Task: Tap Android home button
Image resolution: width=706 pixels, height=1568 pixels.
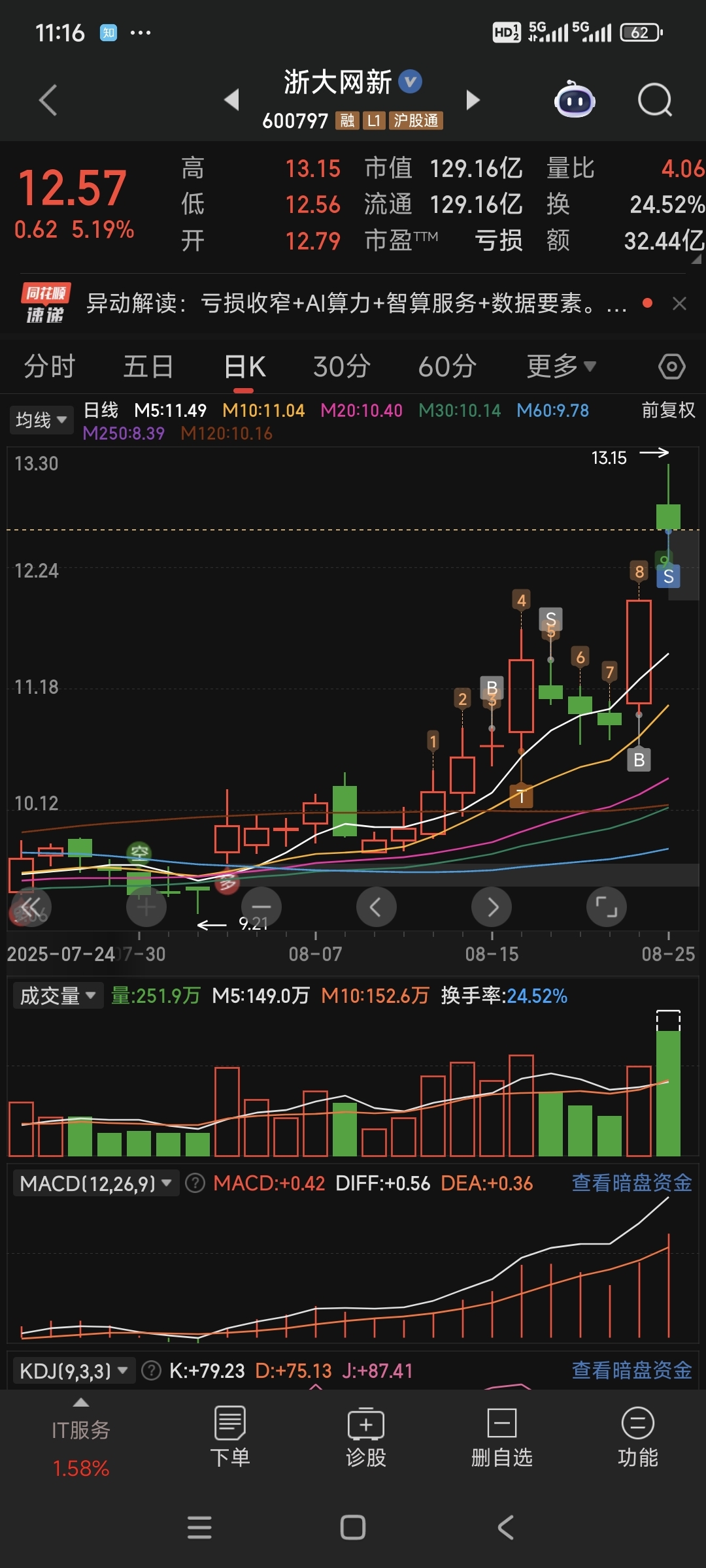Action: pyautogui.click(x=353, y=1527)
